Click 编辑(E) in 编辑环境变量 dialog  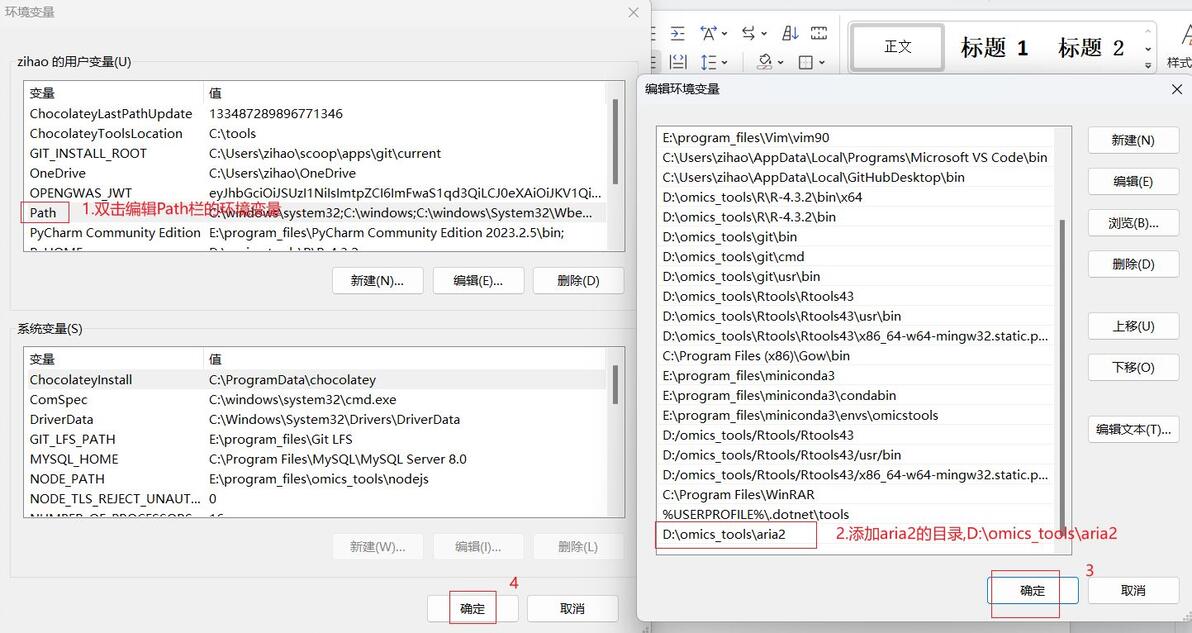1133,182
